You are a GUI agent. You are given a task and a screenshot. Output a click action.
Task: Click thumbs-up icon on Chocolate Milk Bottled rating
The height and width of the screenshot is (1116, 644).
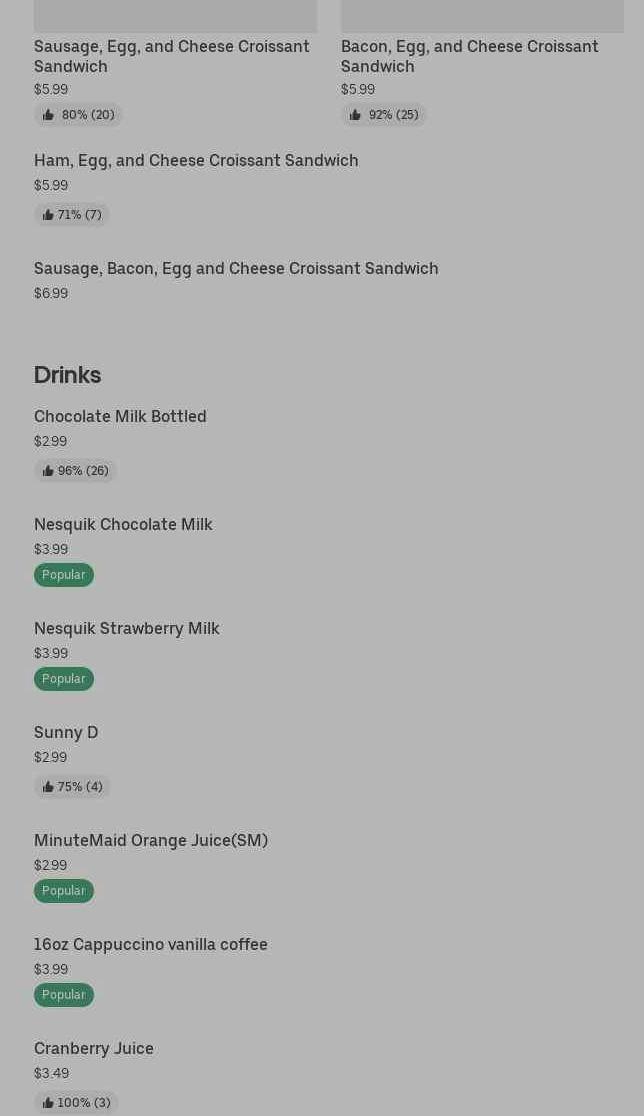pos(48,470)
